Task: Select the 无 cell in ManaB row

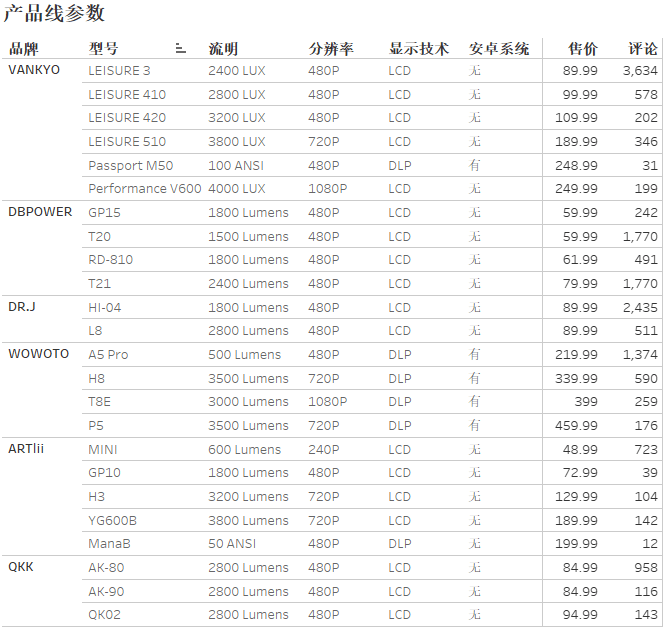Action: 474,543
